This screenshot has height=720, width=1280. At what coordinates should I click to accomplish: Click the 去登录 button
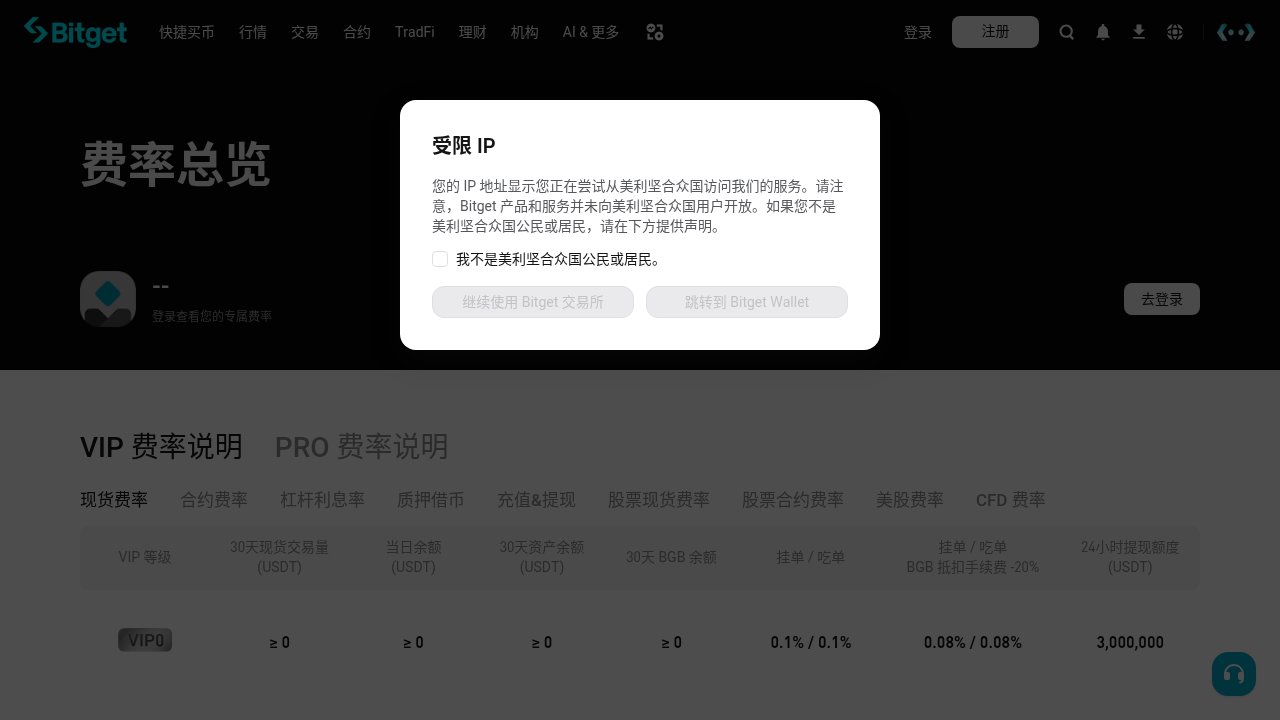pos(1162,299)
